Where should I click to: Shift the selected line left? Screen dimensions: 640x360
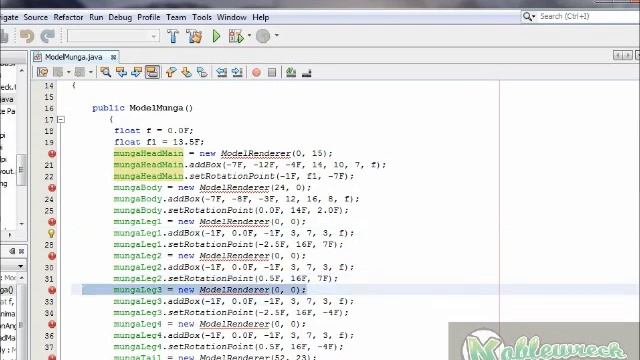tap(222, 72)
